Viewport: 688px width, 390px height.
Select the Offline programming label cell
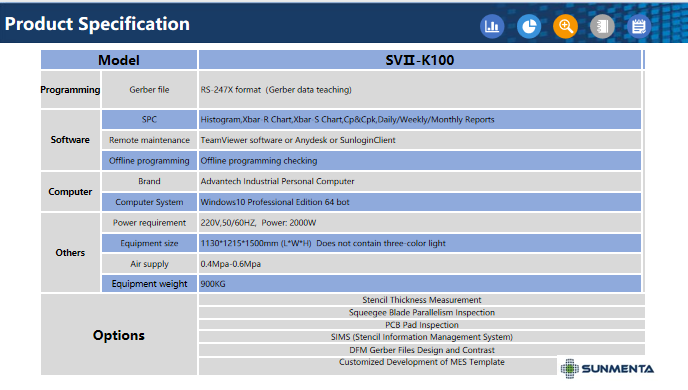click(149, 161)
